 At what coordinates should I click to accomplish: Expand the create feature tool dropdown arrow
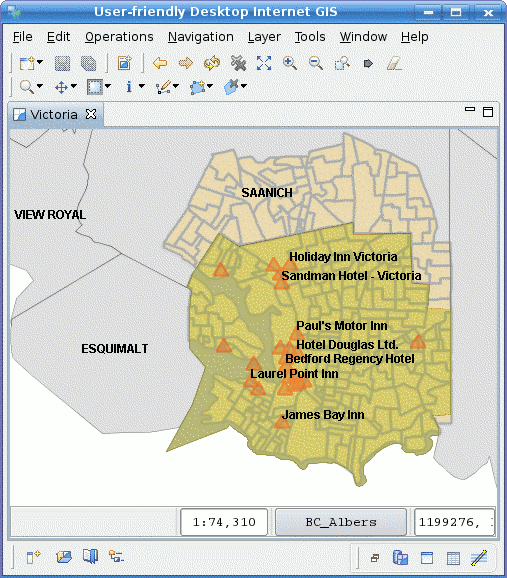210,86
